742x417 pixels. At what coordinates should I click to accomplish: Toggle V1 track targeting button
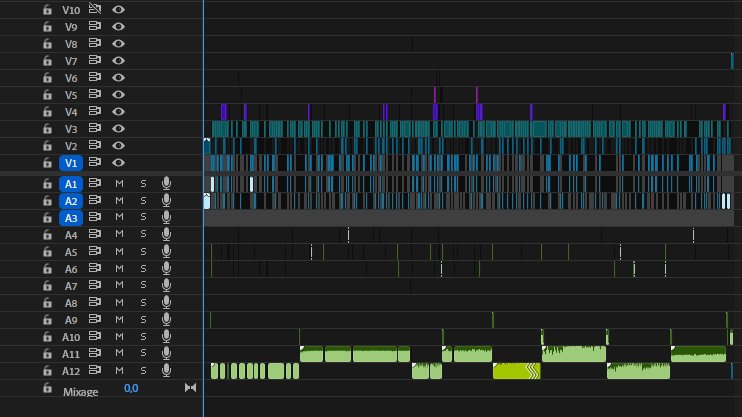point(71,163)
